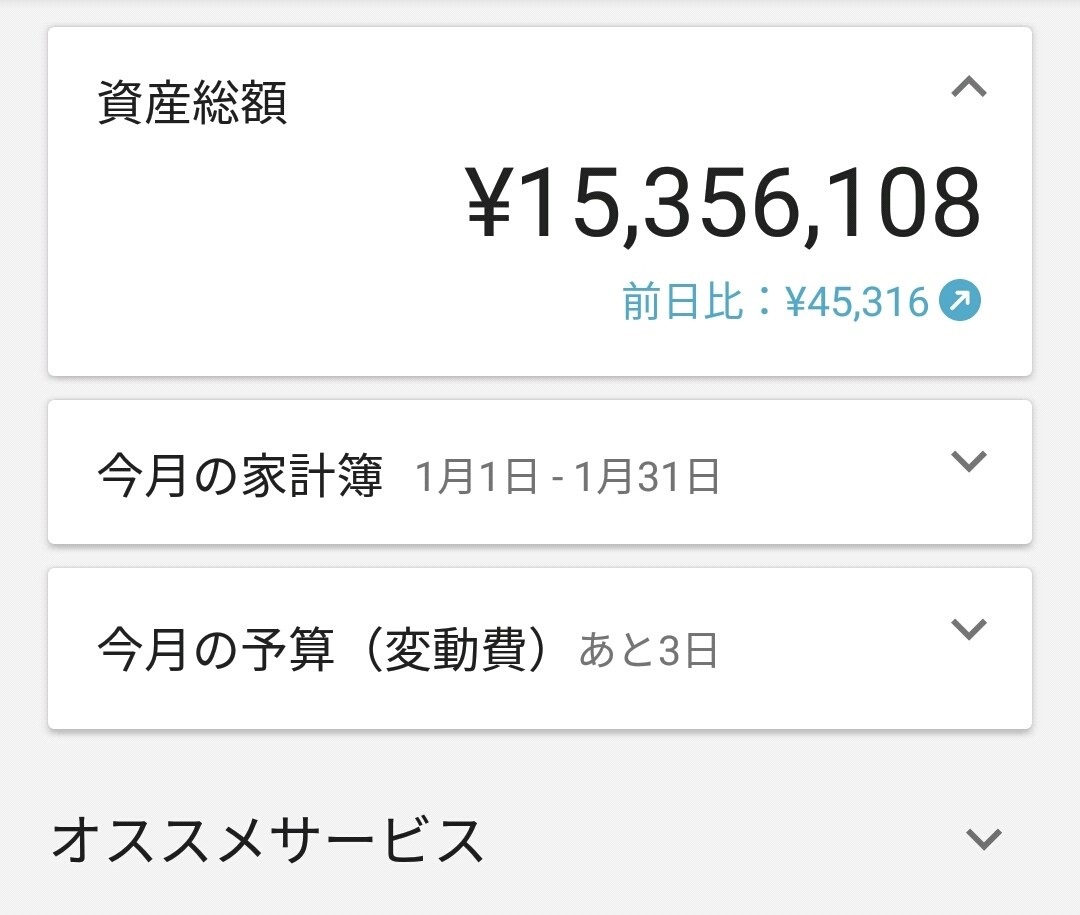Expand the 今月の家計簿 card chevron

[x=968, y=461]
